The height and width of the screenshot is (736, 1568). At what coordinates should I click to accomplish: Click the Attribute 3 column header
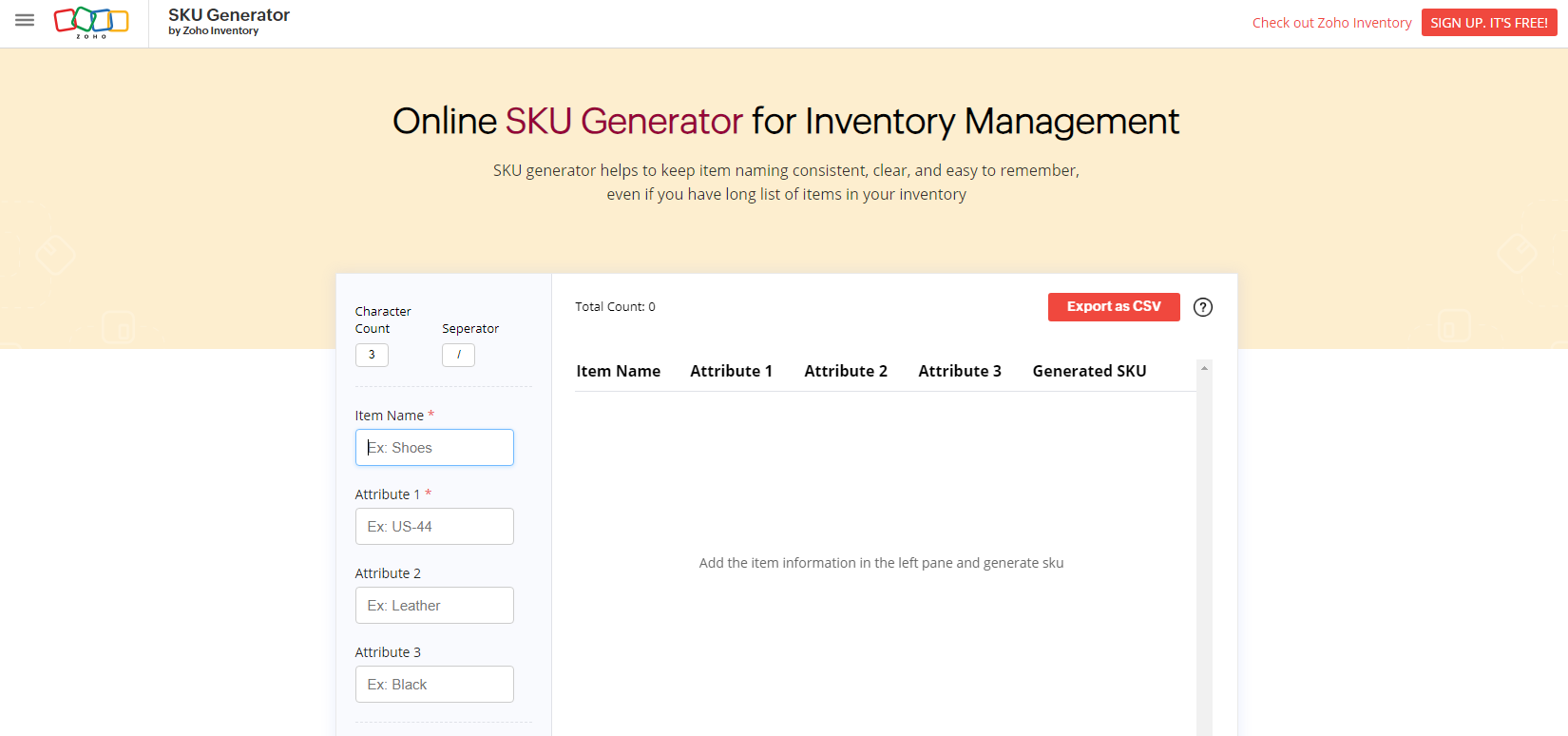[x=959, y=372]
